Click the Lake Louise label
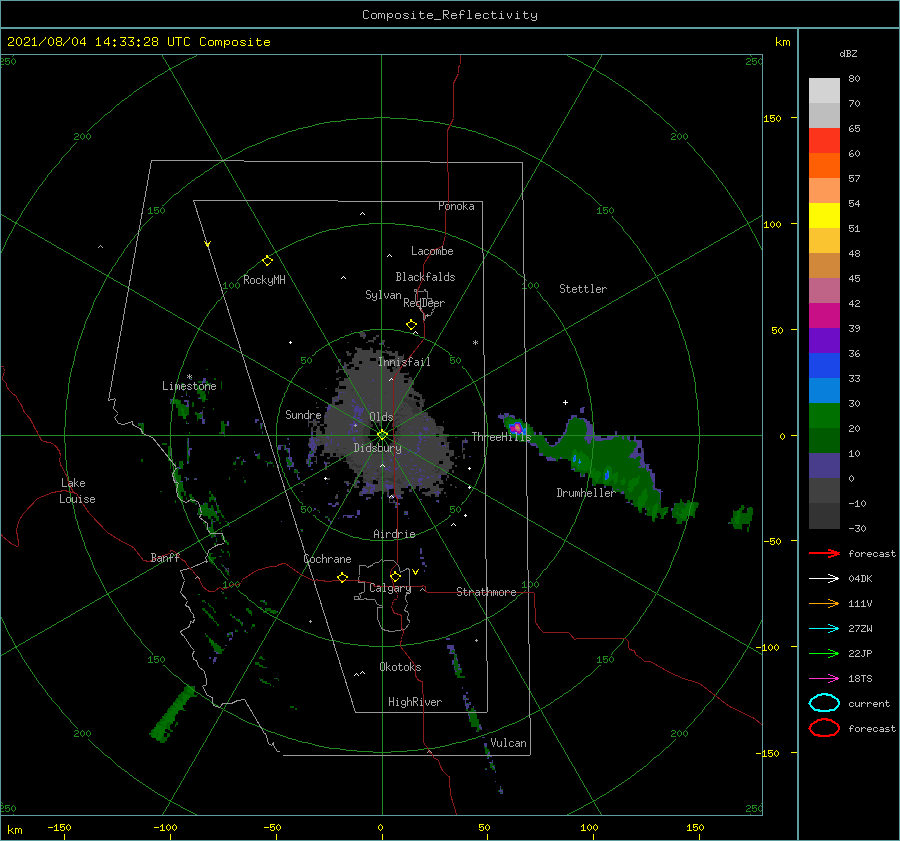The image size is (900, 841). [x=77, y=491]
